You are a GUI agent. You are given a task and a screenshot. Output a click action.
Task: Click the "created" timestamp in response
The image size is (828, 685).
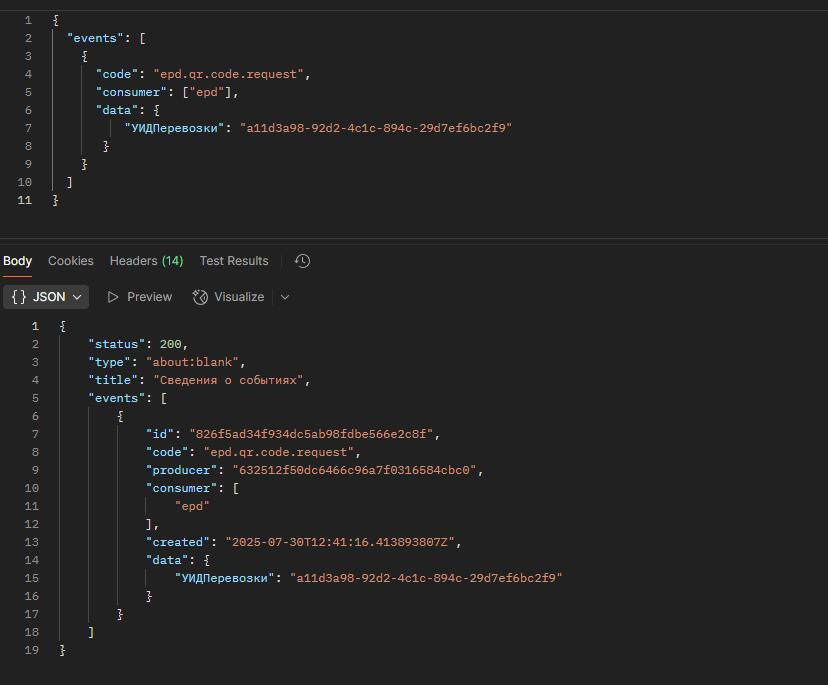[340, 542]
